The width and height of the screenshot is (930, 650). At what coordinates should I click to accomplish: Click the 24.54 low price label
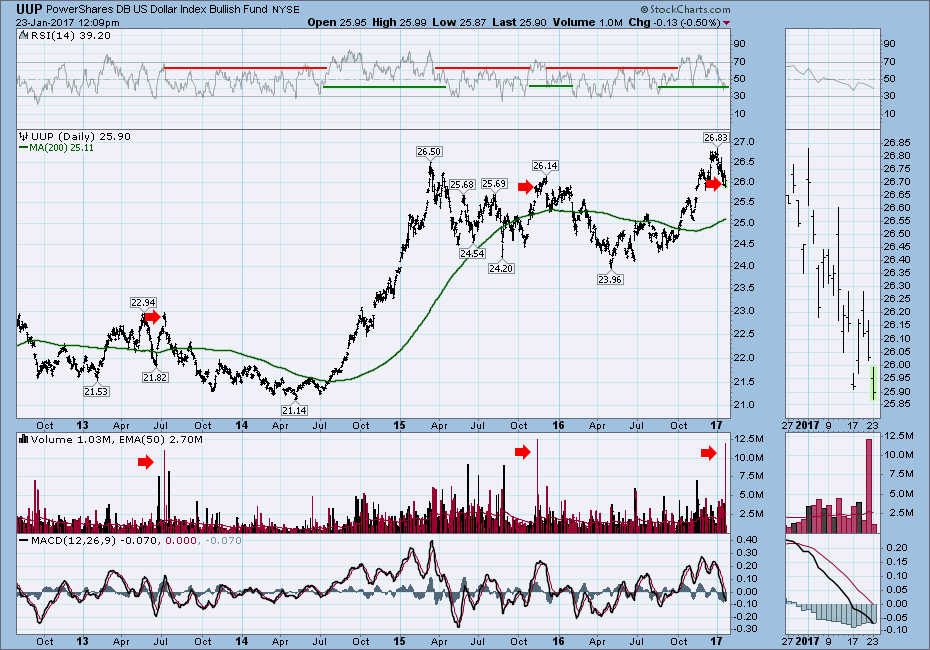coord(472,253)
